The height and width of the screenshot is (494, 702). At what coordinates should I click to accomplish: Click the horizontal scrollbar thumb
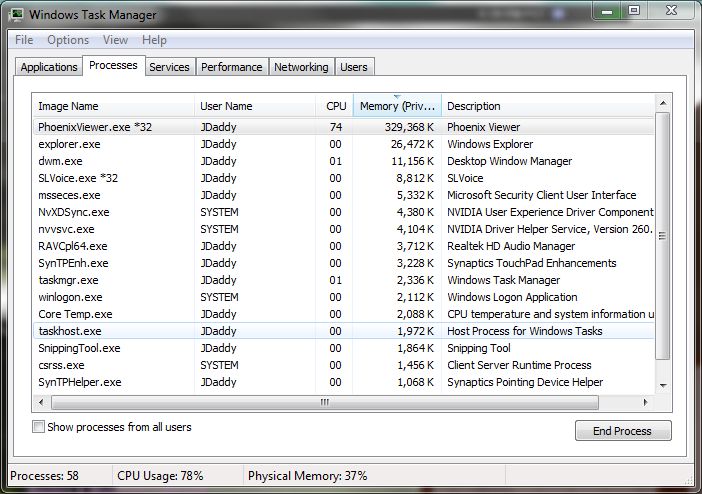[325, 402]
